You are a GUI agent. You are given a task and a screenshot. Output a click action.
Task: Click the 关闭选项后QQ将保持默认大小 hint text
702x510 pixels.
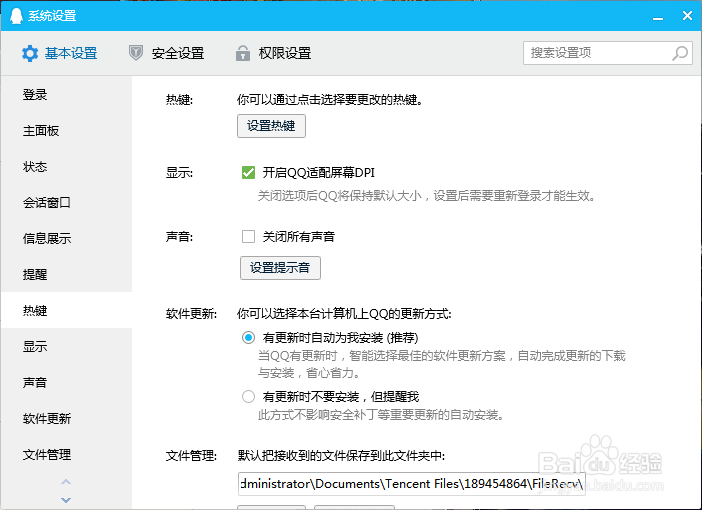point(427,196)
